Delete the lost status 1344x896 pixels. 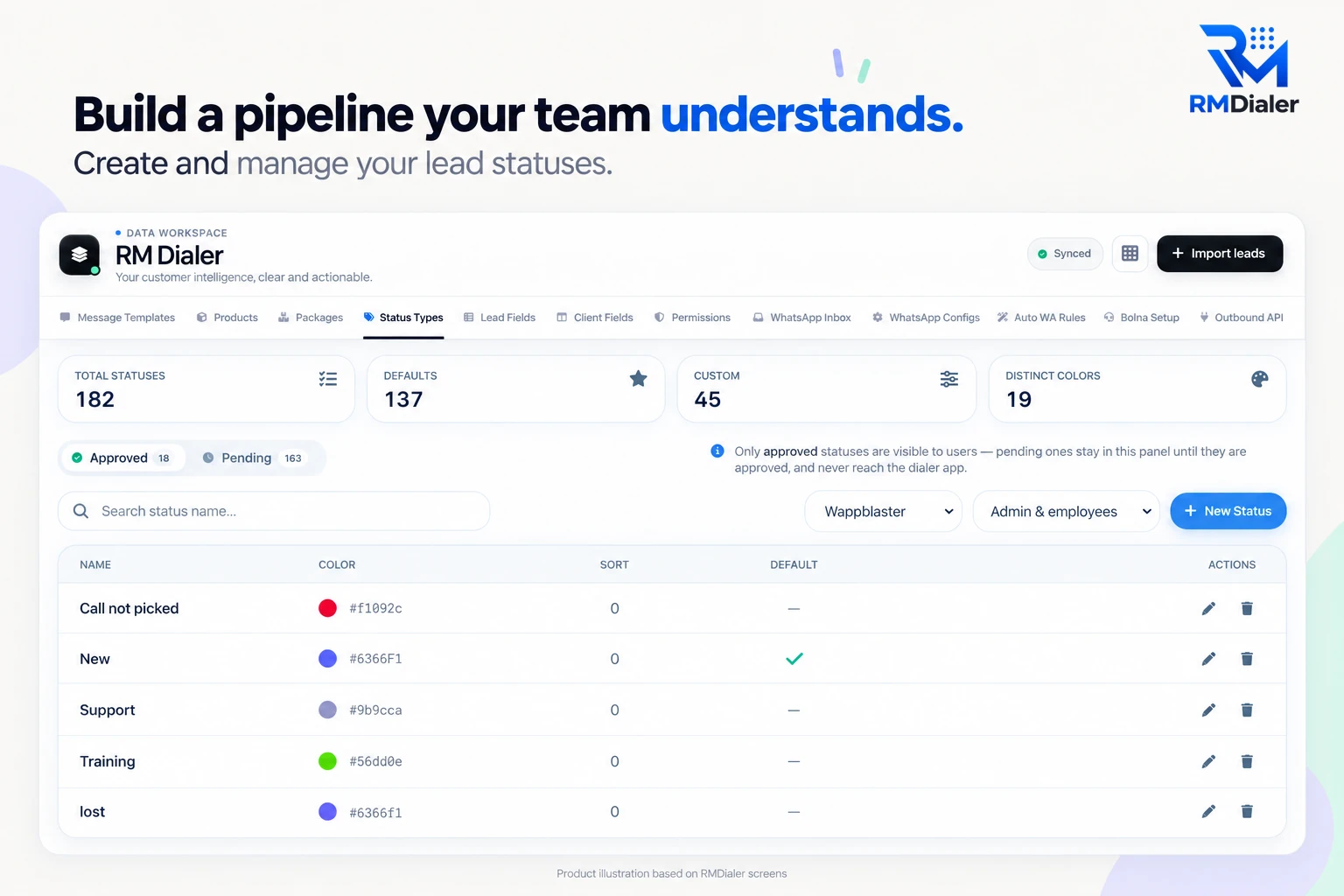(x=1247, y=812)
